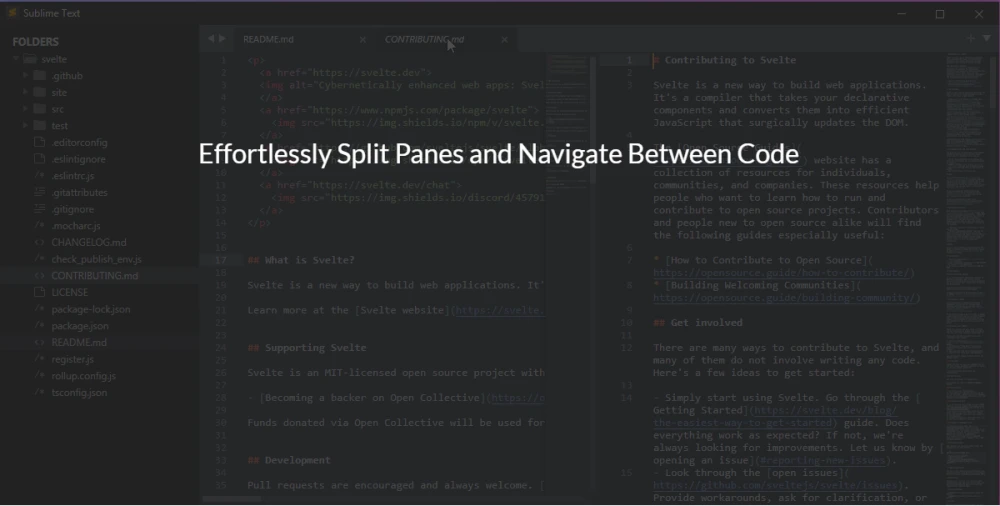
Task: Switch to the CONTRIBUTING.md tab
Action: (x=424, y=39)
